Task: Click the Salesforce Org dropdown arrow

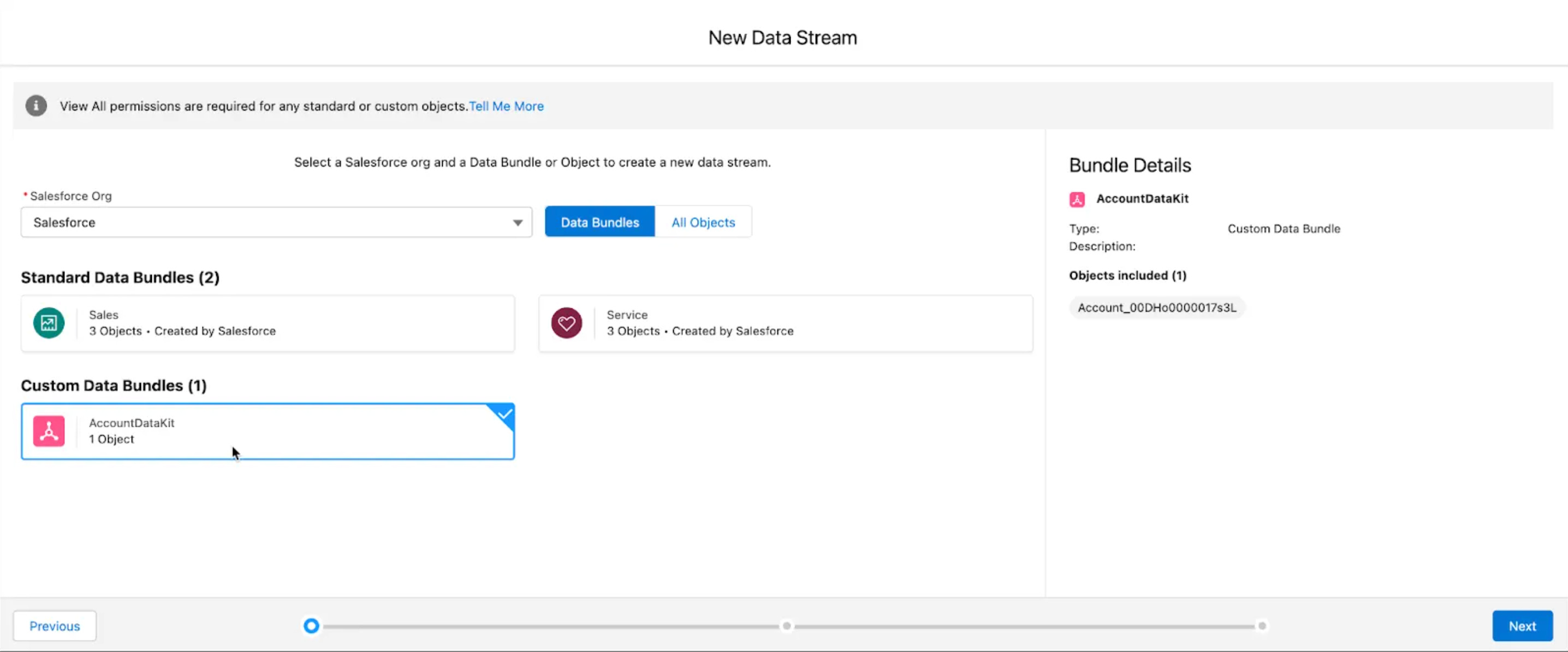Action: pyautogui.click(x=518, y=223)
